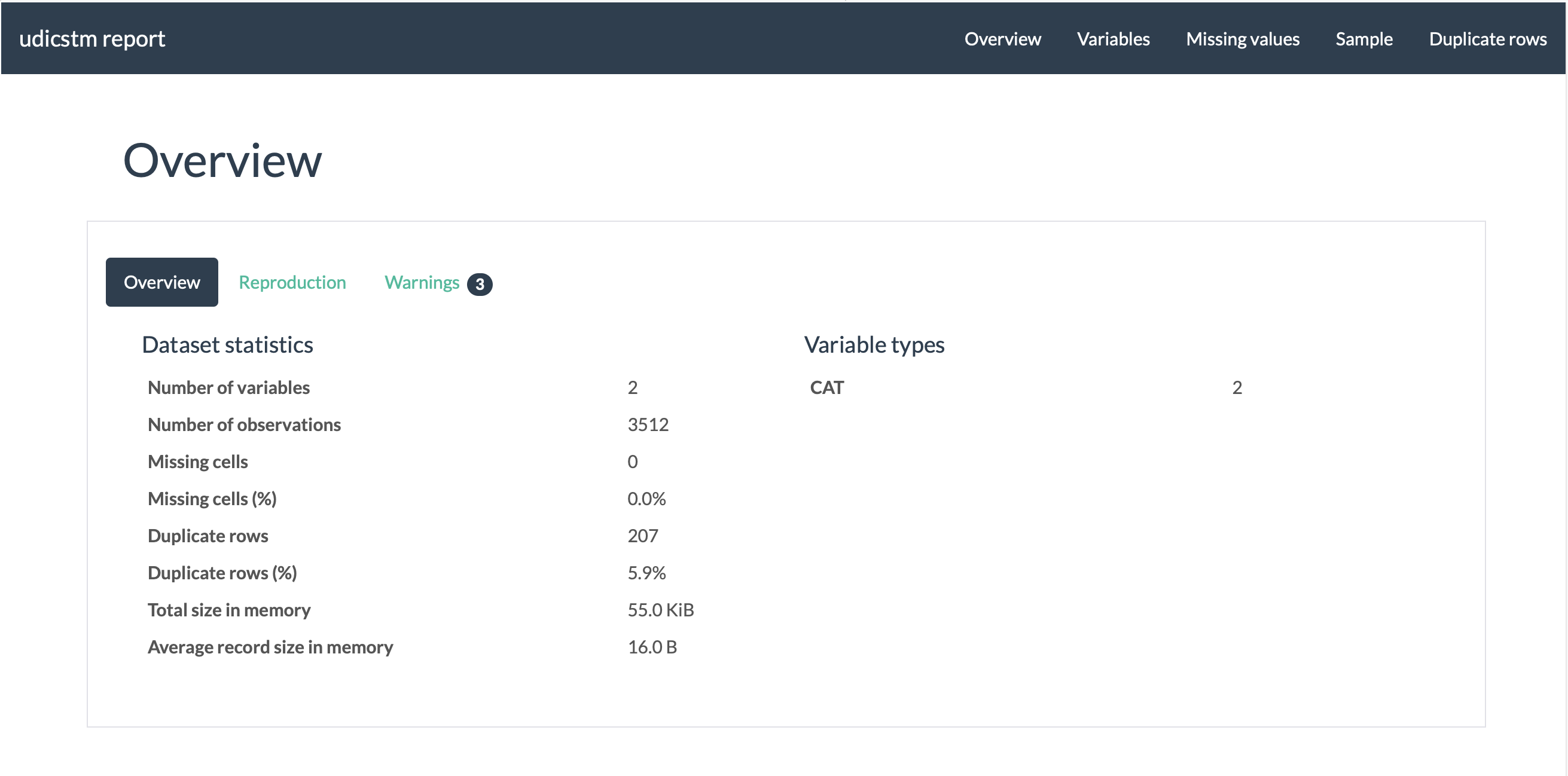This screenshot has height=776, width=1568.
Task: Jump to Sample section link
Action: tap(1363, 39)
